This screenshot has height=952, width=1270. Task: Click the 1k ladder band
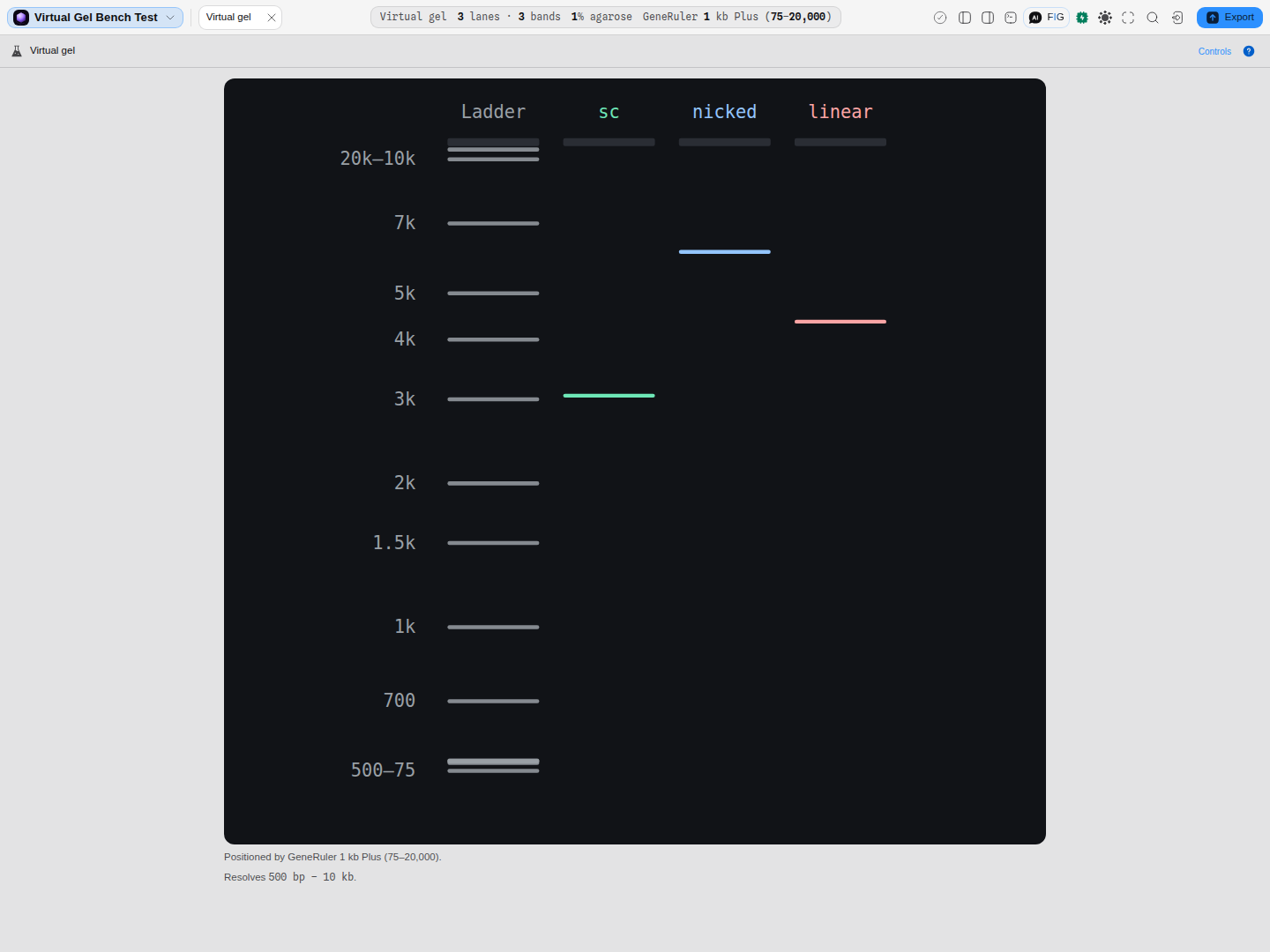[x=493, y=627]
